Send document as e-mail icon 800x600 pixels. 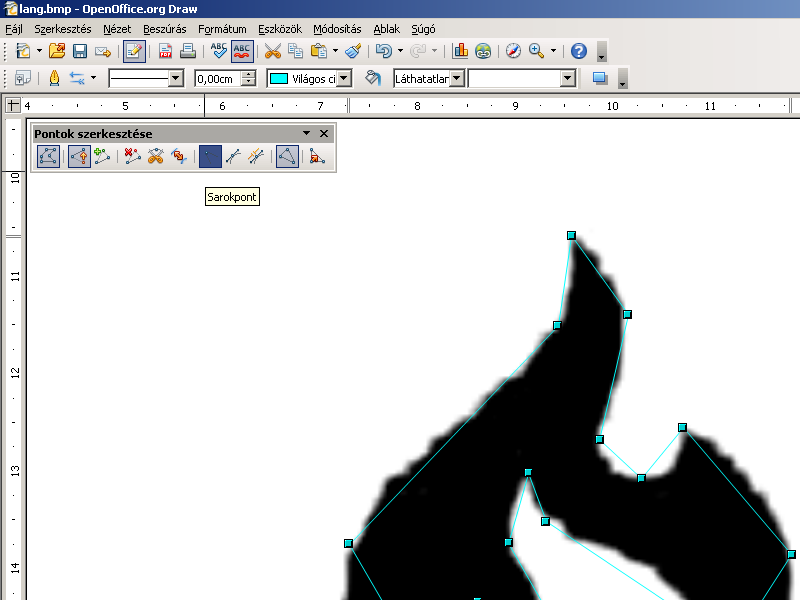[x=103, y=51]
